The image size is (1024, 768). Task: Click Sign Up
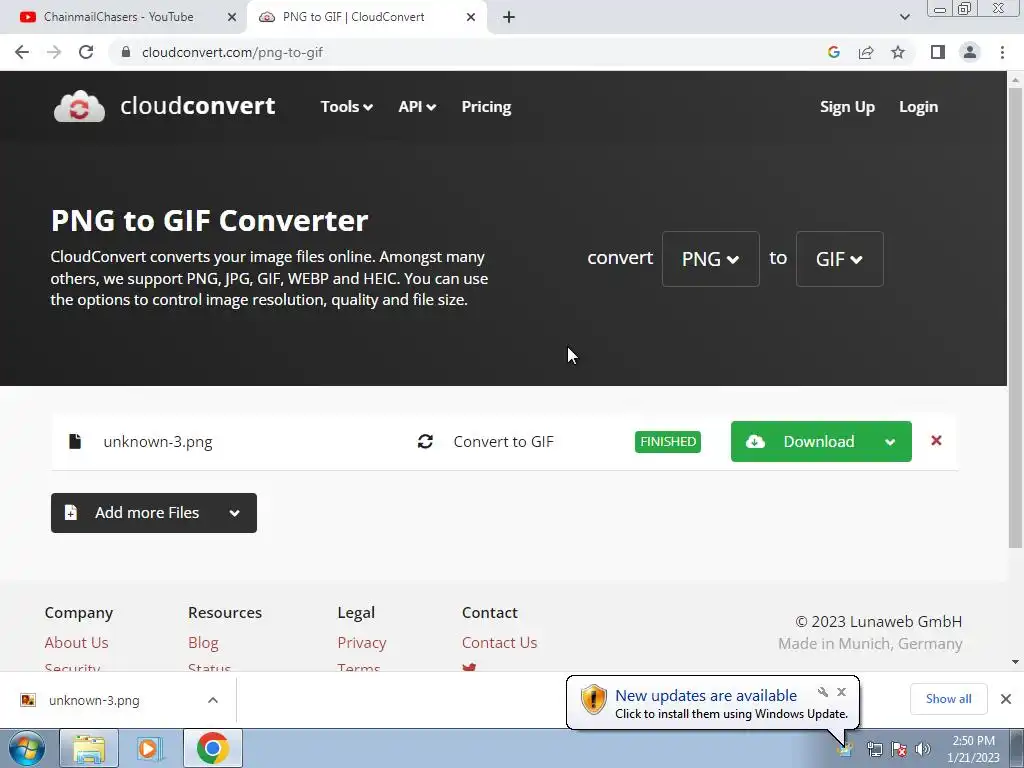pyautogui.click(x=847, y=106)
